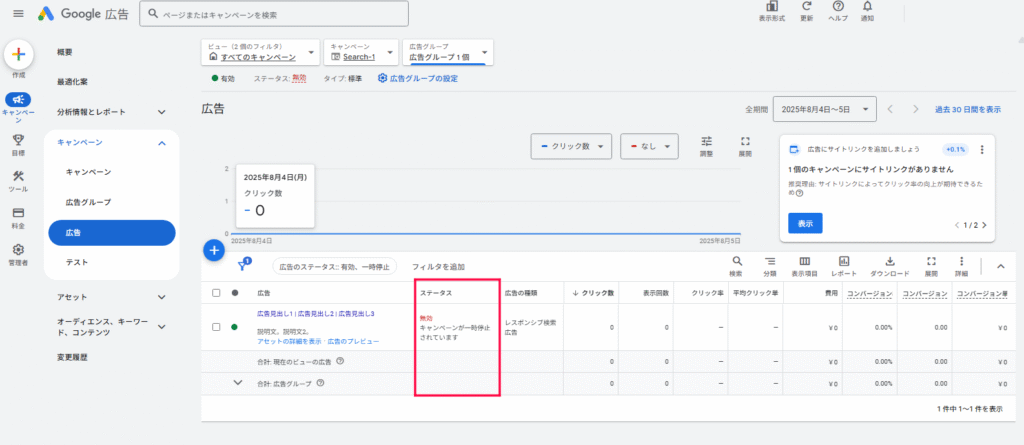Click the 展開 icon above the chart
1024x445 pixels.
pos(745,146)
